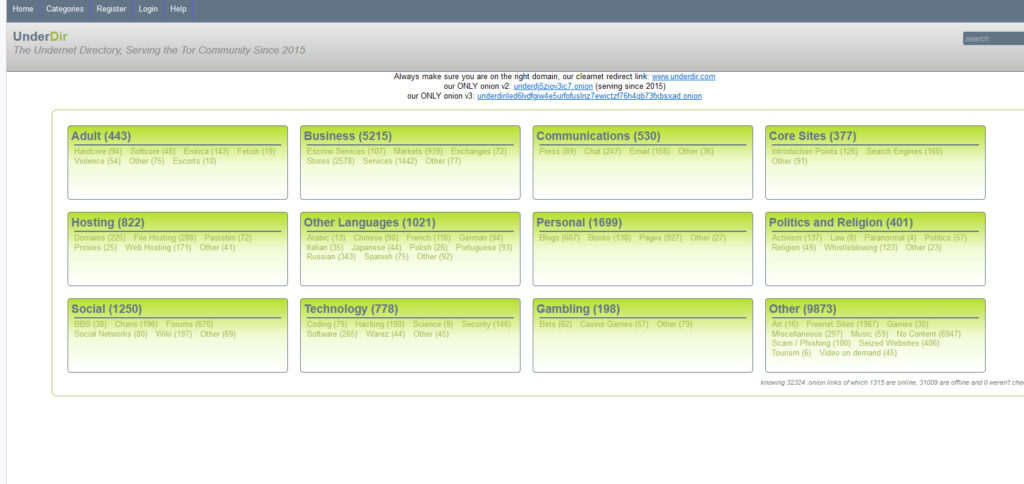Select Exchanges (72) subcategory
This screenshot has height=484, width=1024.
[x=479, y=152]
